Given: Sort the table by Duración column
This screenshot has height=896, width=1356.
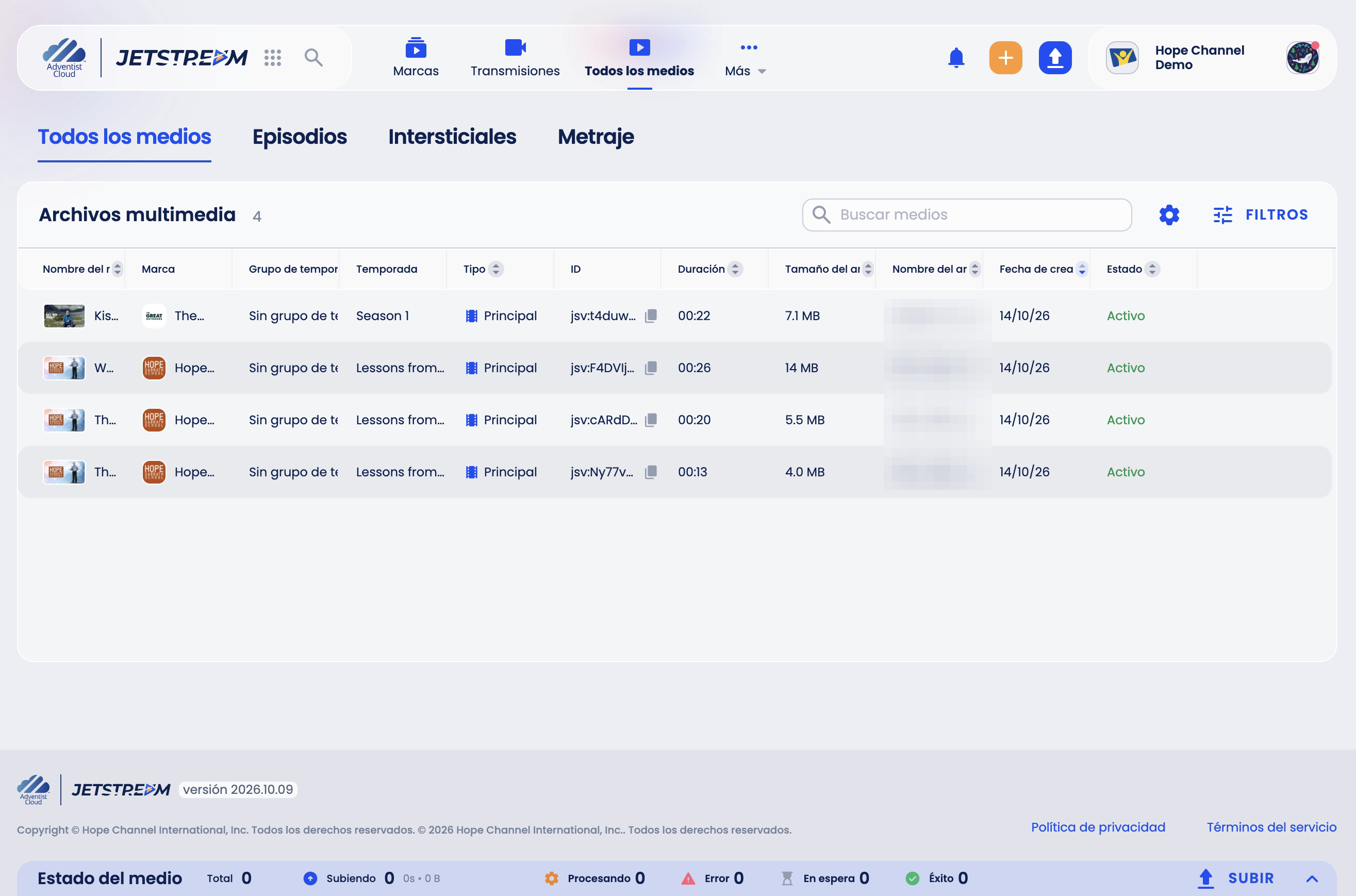Looking at the screenshot, I should tap(735, 269).
